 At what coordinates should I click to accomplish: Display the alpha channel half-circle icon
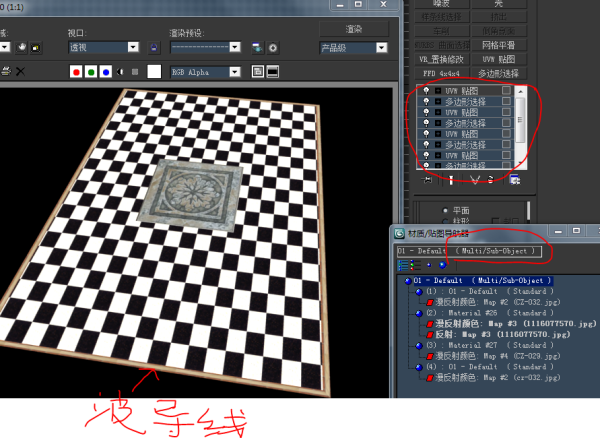coord(121,72)
